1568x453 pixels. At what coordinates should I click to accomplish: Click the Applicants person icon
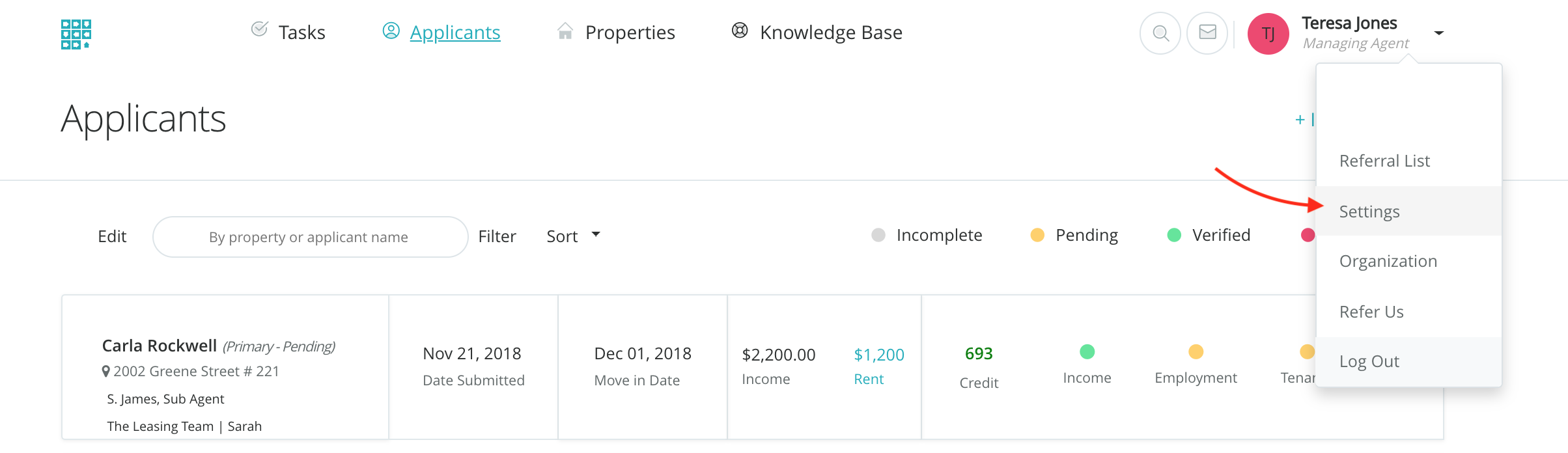coord(391,31)
